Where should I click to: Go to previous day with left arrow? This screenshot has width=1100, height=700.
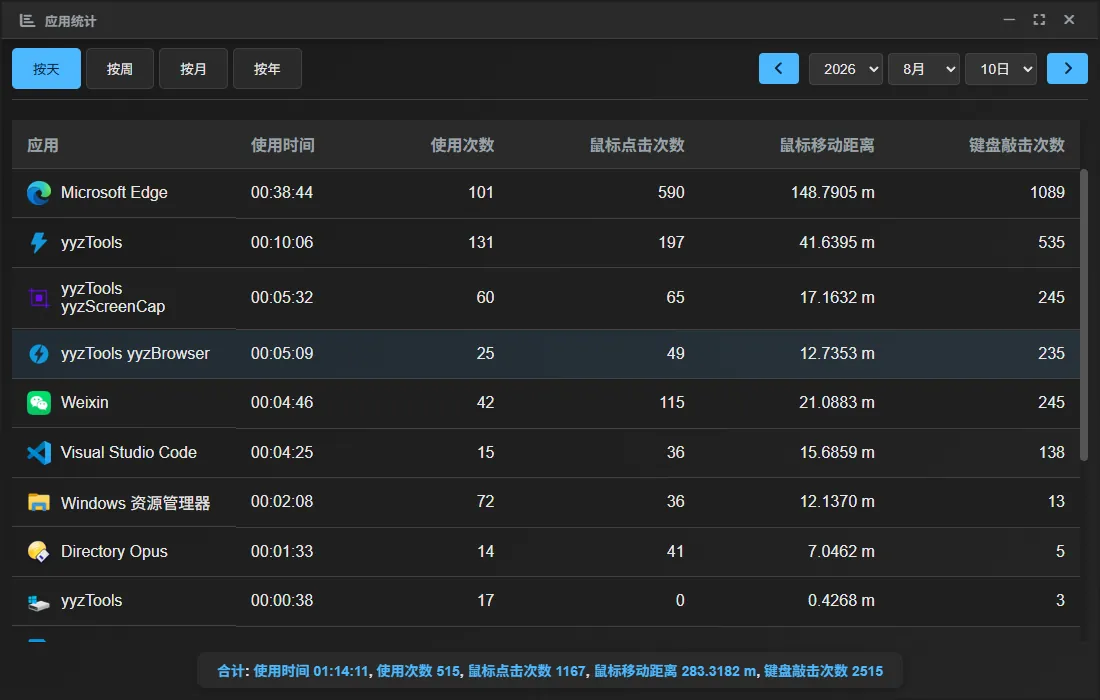tap(779, 69)
